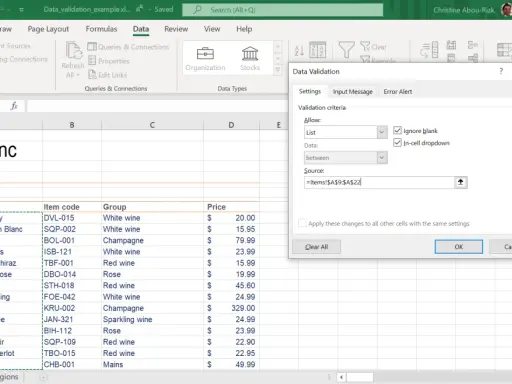Open the Help ribbon tab

[244, 29]
